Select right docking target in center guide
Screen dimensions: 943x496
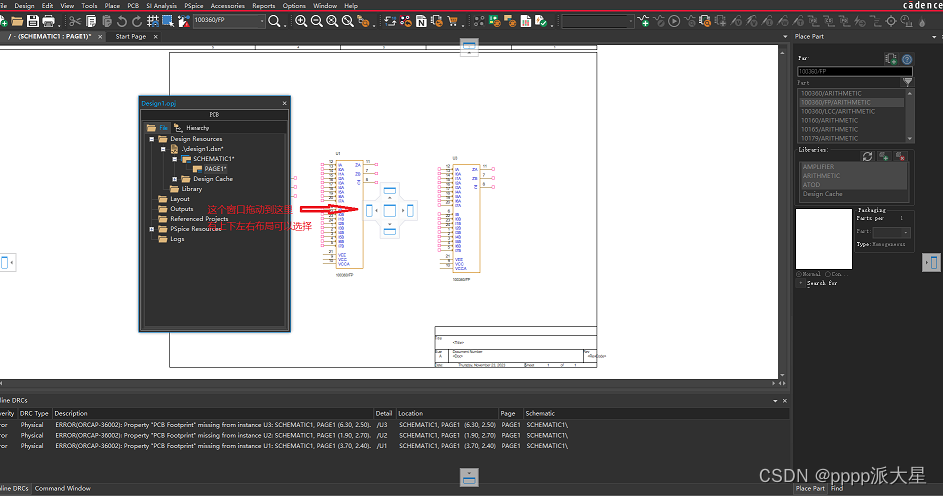[x=410, y=210]
